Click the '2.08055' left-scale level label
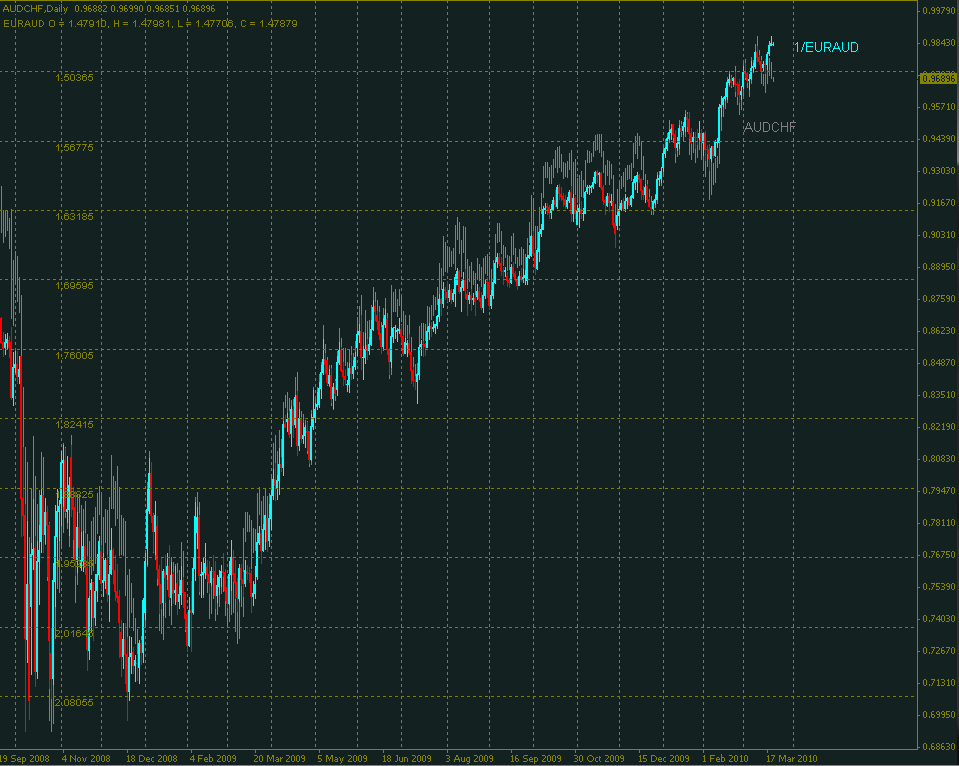This screenshot has width=959, height=766. point(75,702)
